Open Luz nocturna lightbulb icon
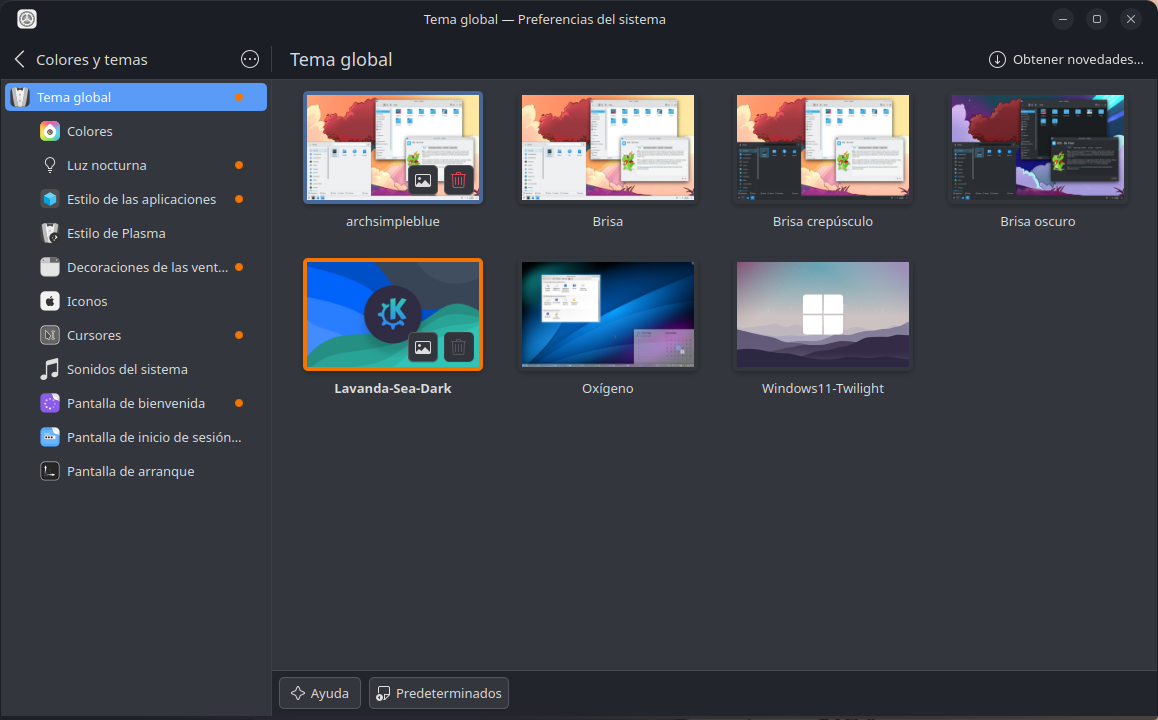The height and width of the screenshot is (720, 1158). [50, 165]
